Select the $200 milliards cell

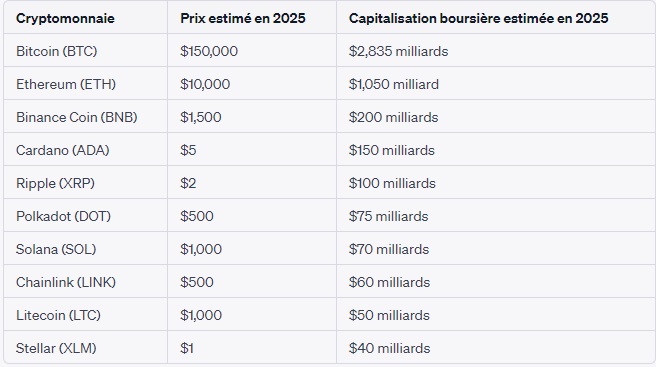[393, 117]
